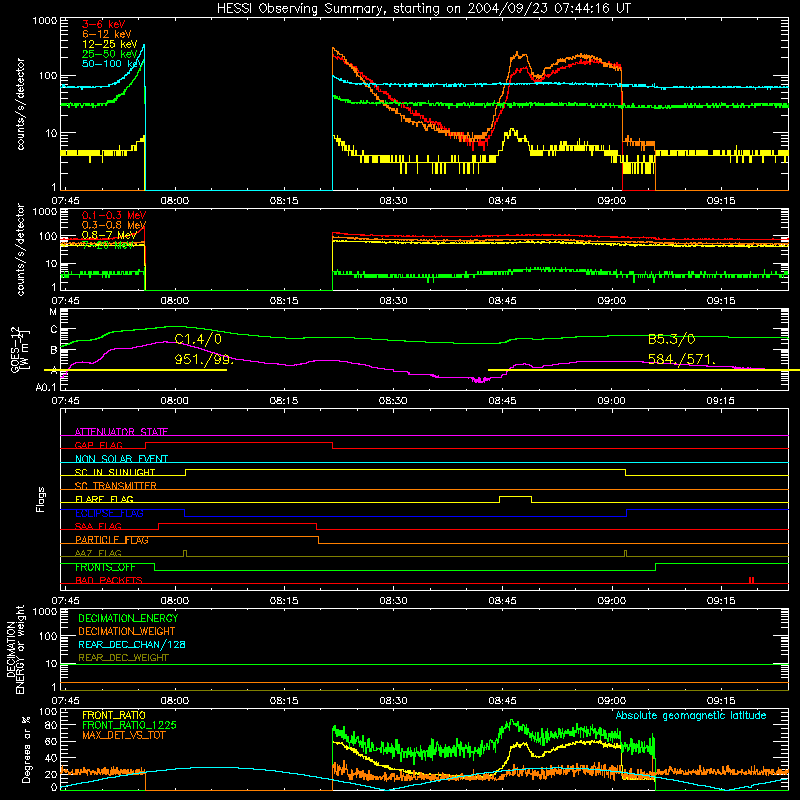Click the raised FLARE_FLAG segment near 08:45
800x800 pixels.
coord(515,496)
